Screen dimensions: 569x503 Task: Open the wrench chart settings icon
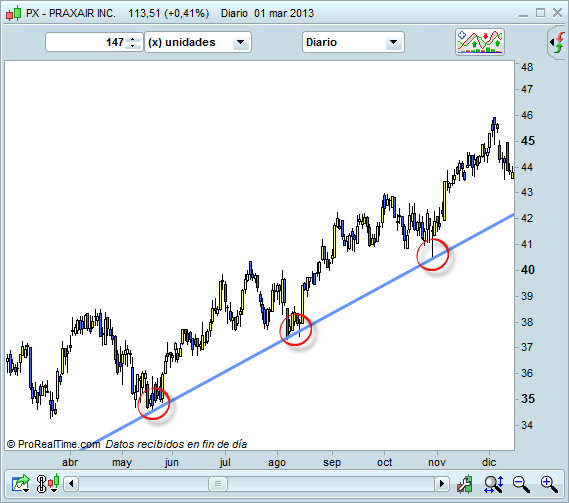tap(465, 484)
